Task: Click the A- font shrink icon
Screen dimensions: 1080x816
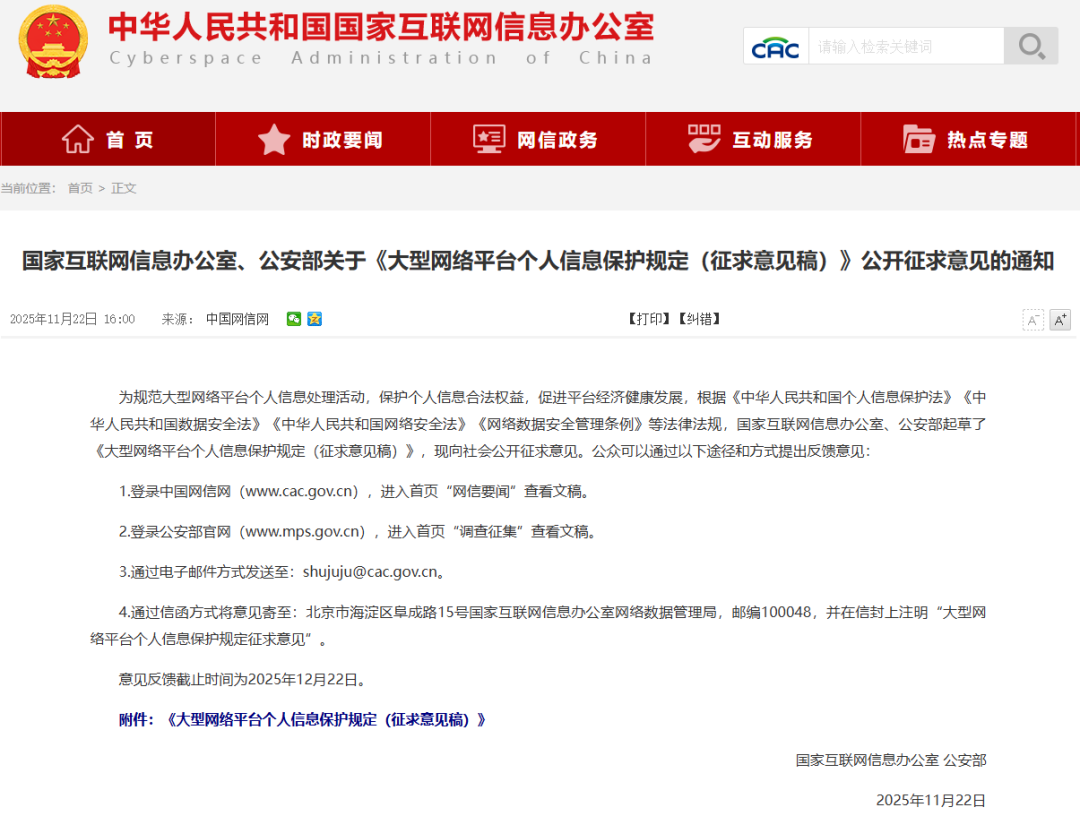Action: (x=1032, y=319)
